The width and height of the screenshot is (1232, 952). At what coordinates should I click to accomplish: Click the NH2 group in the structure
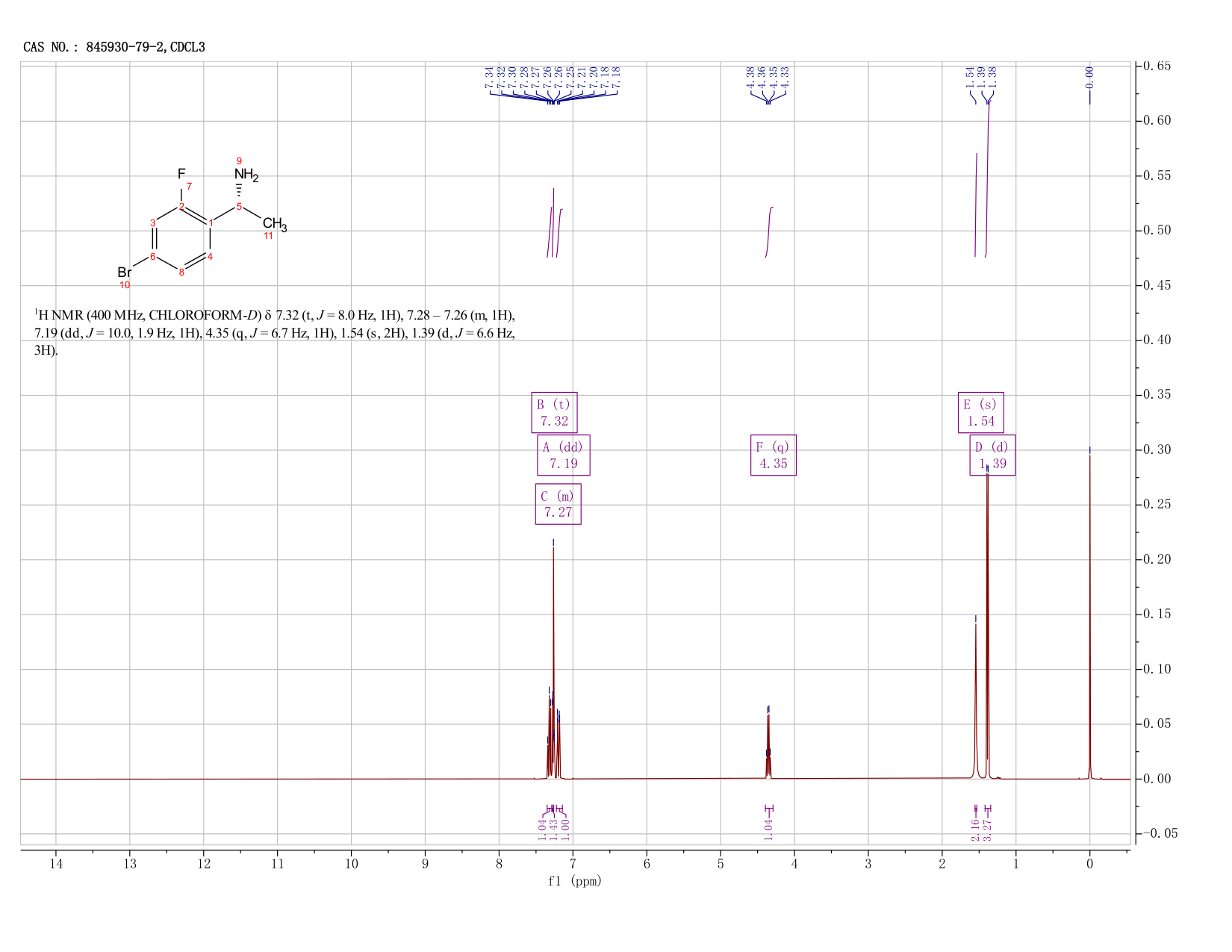pyautogui.click(x=246, y=175)
